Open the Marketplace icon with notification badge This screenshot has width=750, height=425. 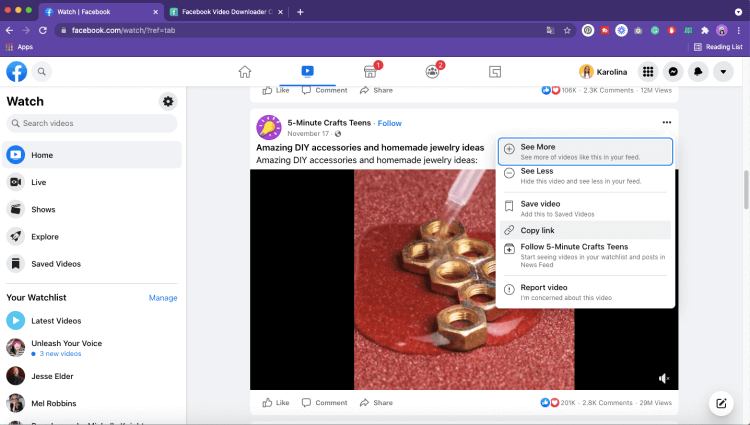coord(370,72)
